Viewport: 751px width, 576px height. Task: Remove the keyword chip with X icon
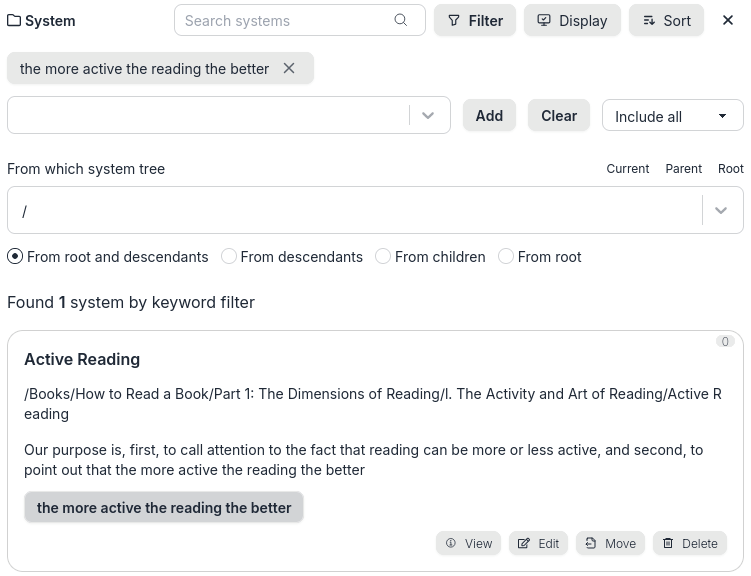point(289,68)
